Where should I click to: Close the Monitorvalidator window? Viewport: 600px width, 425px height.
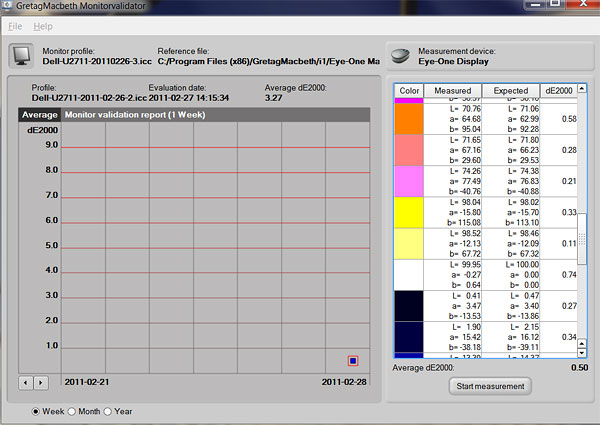point(583,4)
